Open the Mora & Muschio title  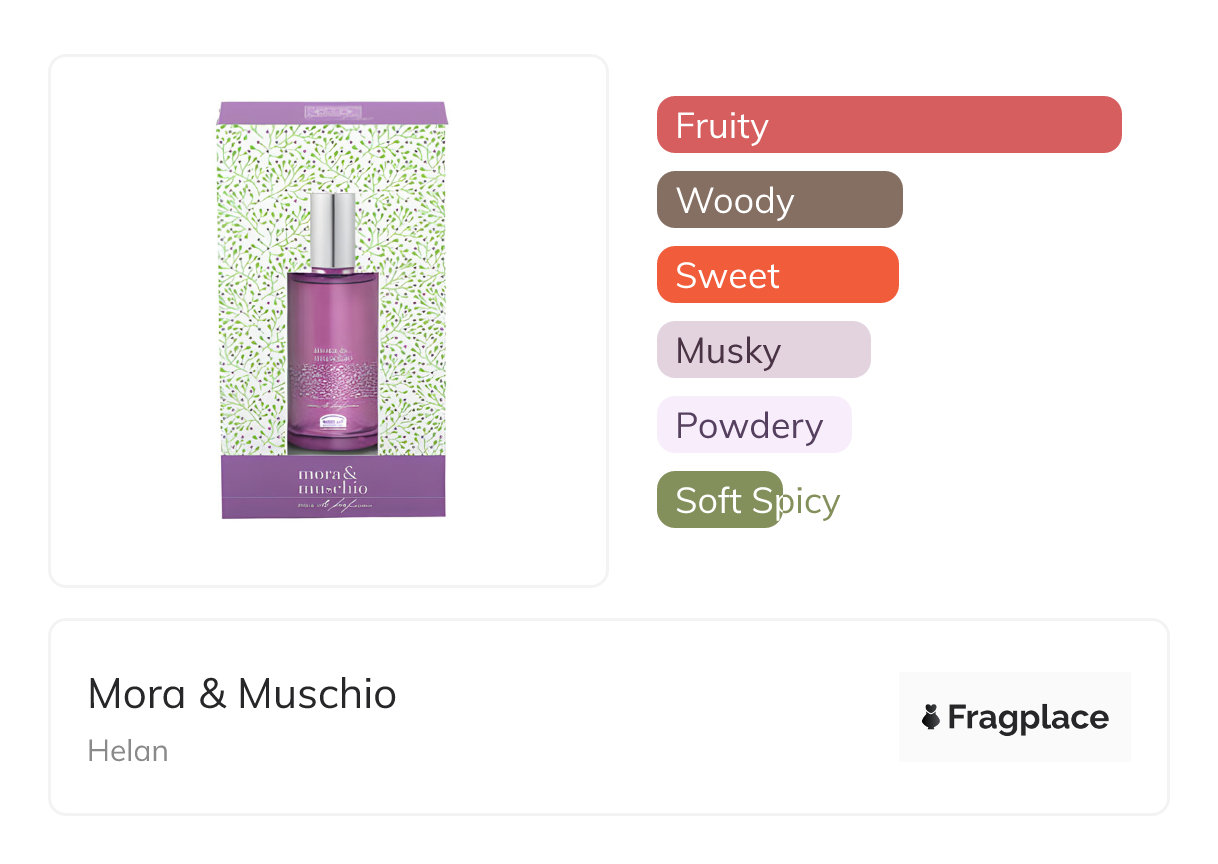[x=242, y=694]
